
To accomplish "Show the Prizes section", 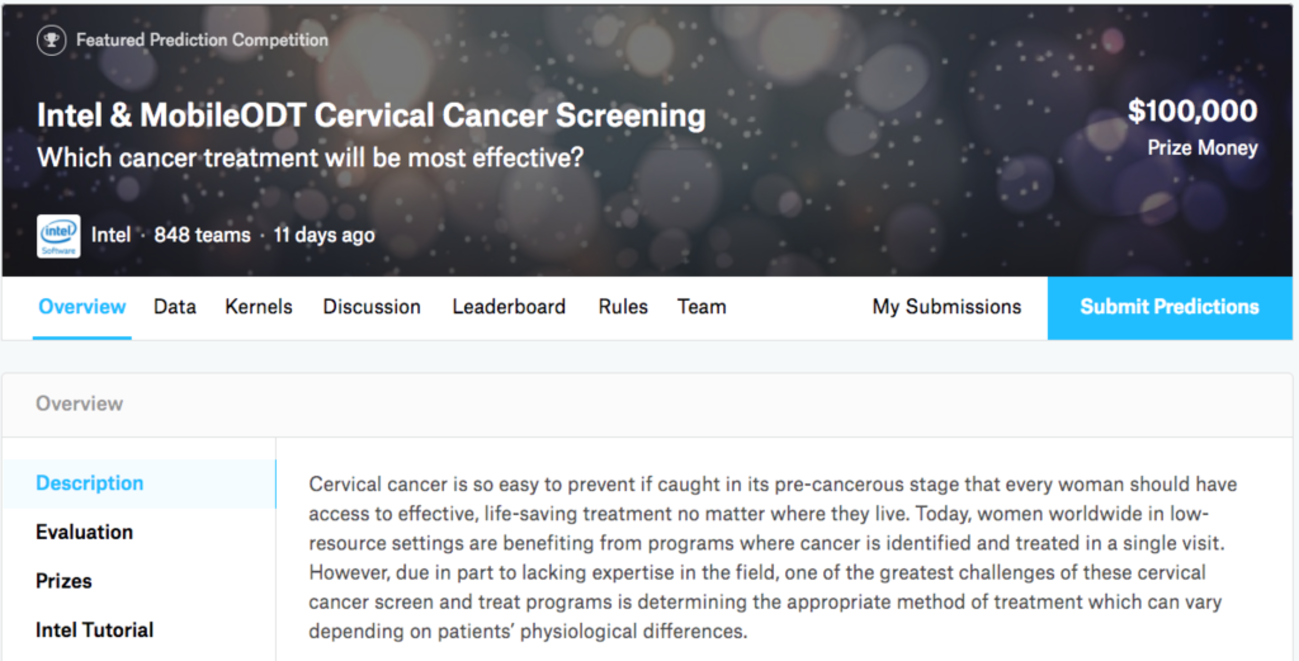I will 64,581.
